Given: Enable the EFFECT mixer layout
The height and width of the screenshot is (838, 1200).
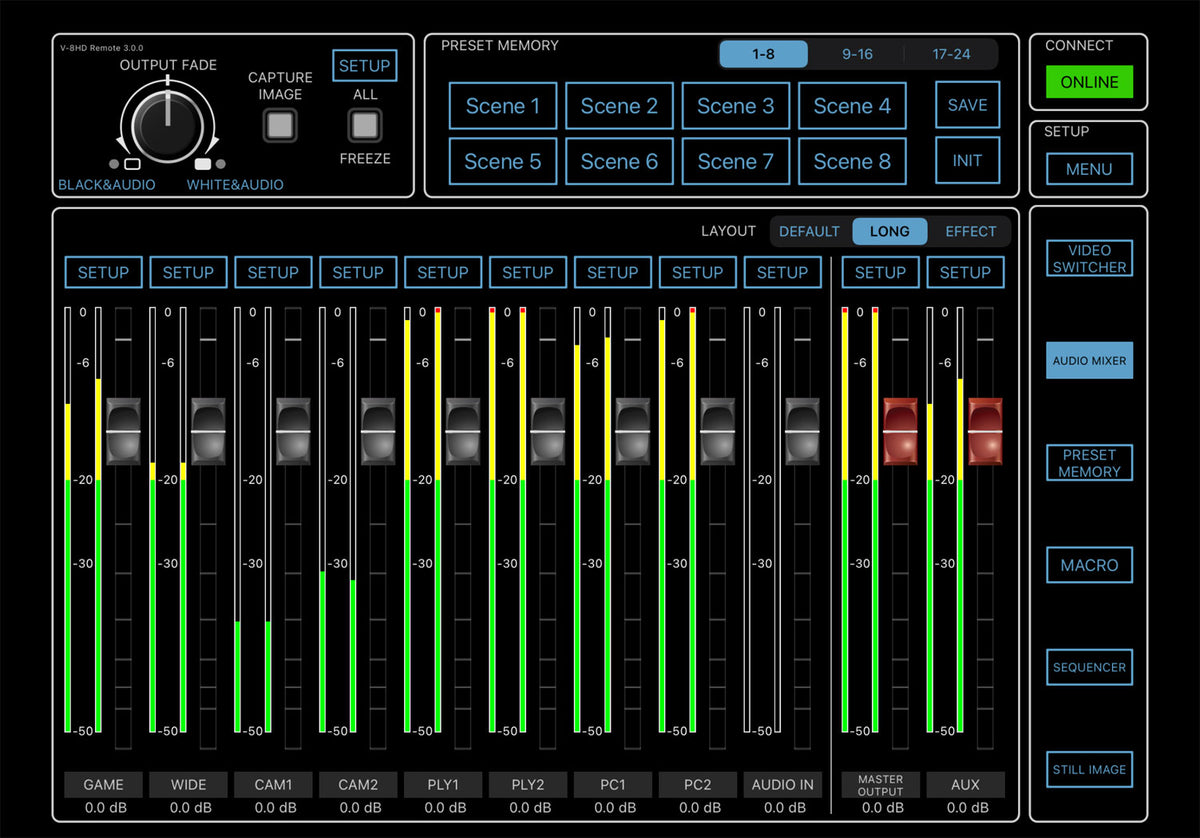Looking at the screenshot, I should (969, 231).
